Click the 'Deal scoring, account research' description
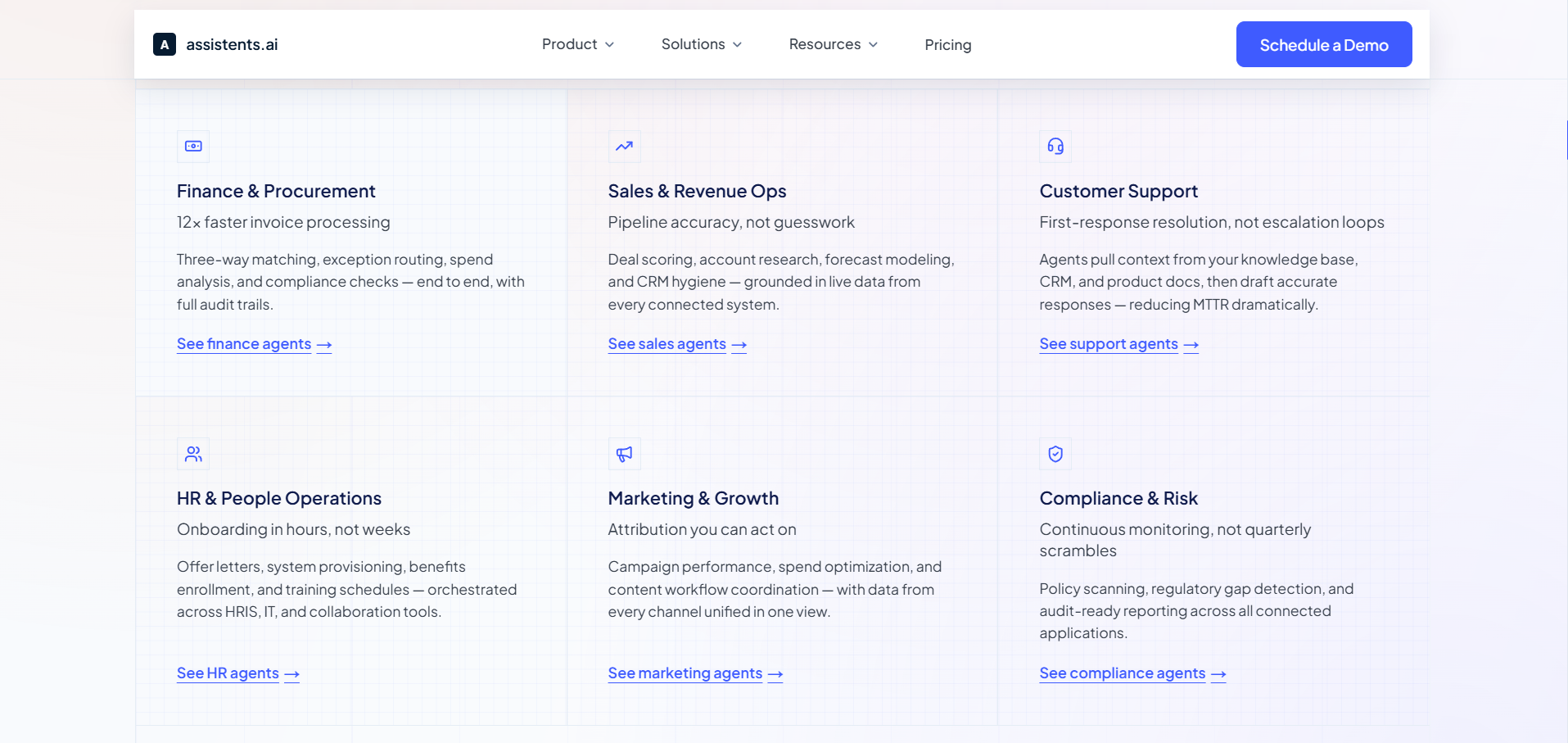 tap(781, 282)
